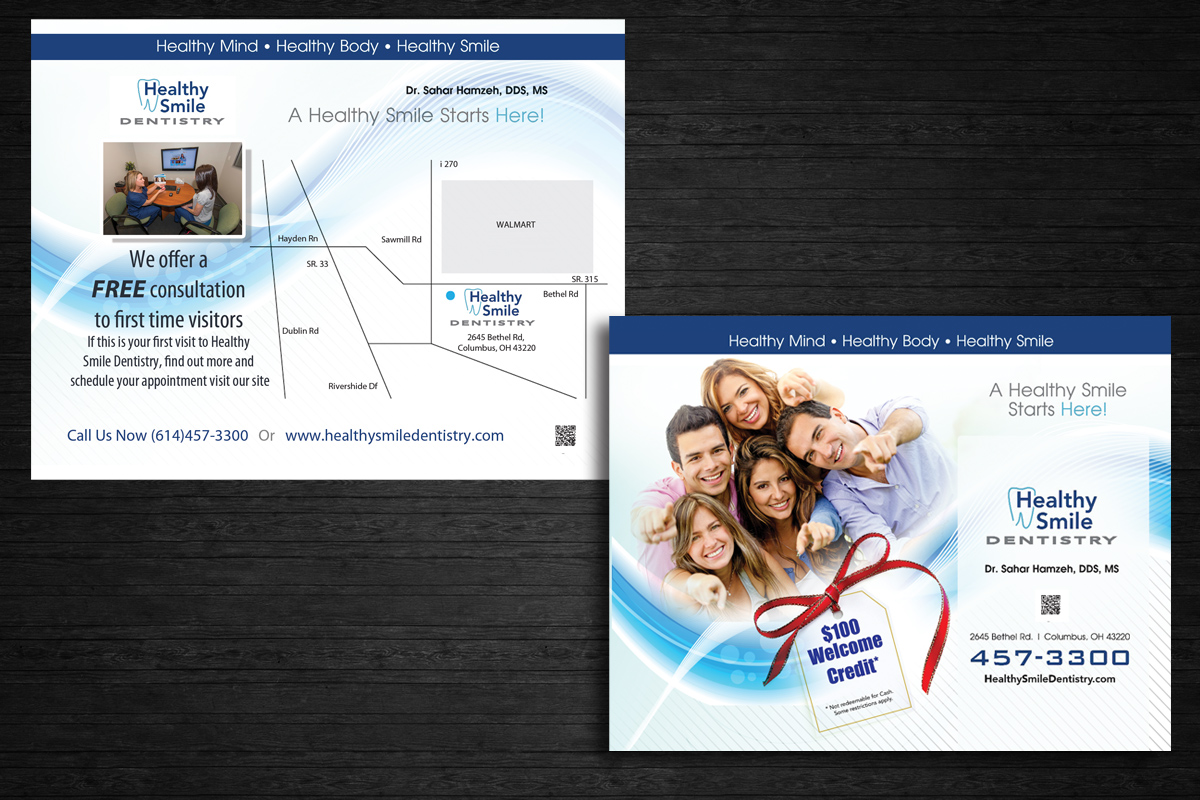Click the QR code near the phone number
This screenshot has width=1200, height=800.
pos(566,435)
